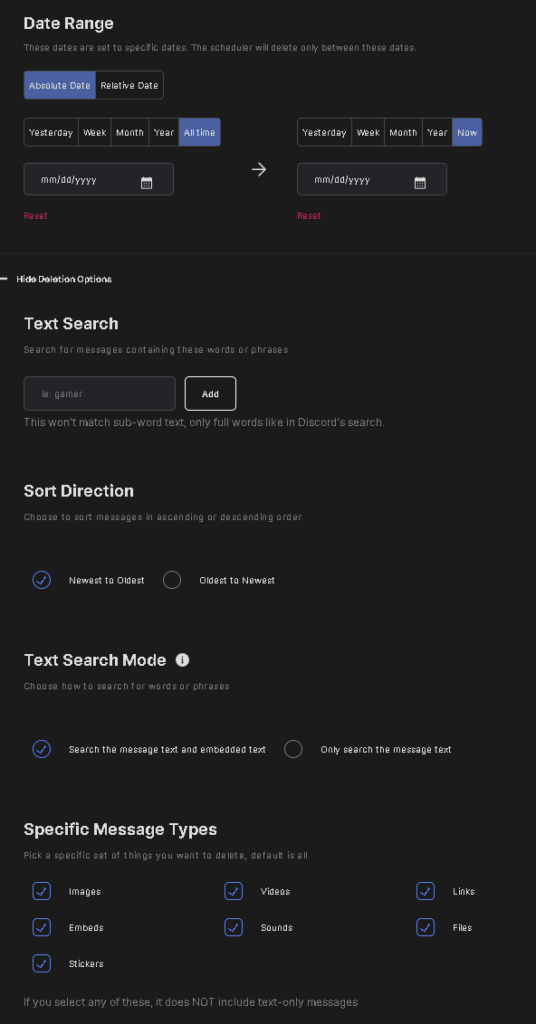
Task: Uncheck the Images message type
Action: tap(42, 891)
